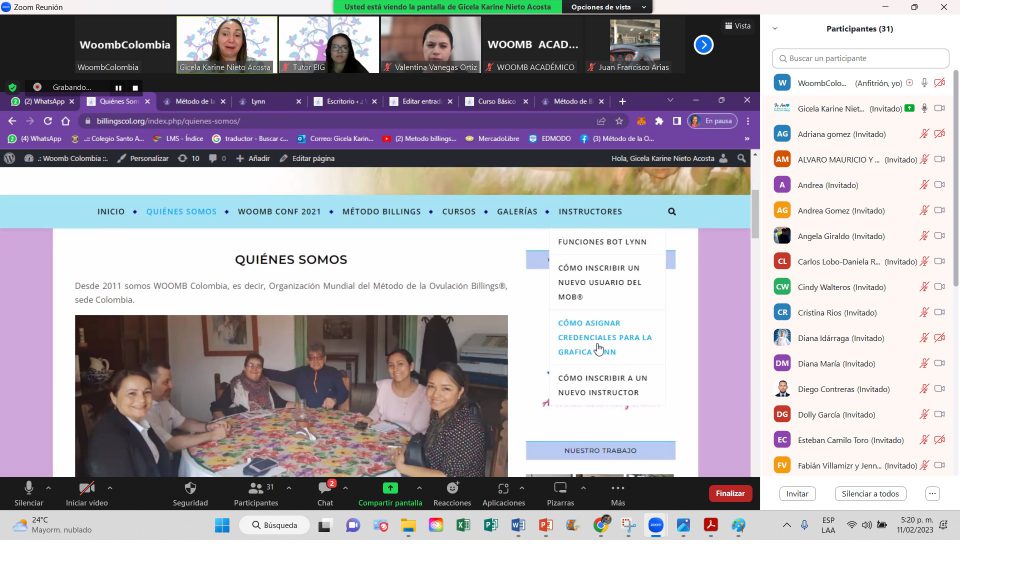Image resolution: width=1024 pixels, height=576 pixels.
Task: Bookmark page with star icon
Action: click(x=618, y=121)
